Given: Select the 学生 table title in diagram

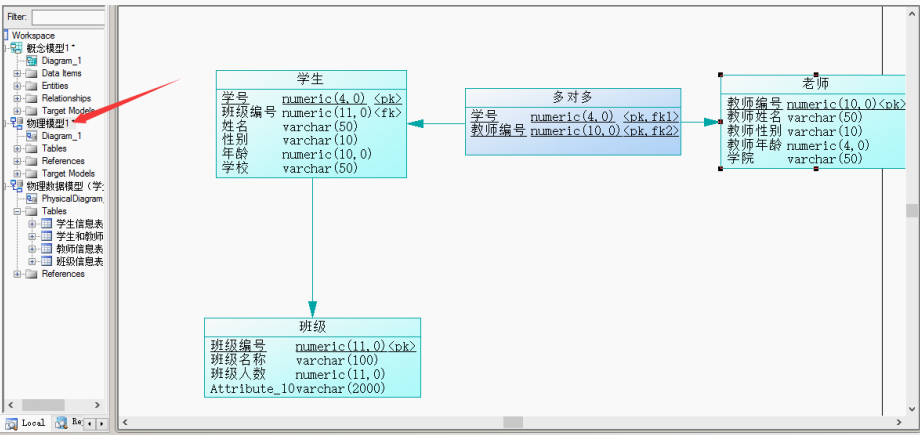Looking at the screenshot, I should click(x=311, y=79).
